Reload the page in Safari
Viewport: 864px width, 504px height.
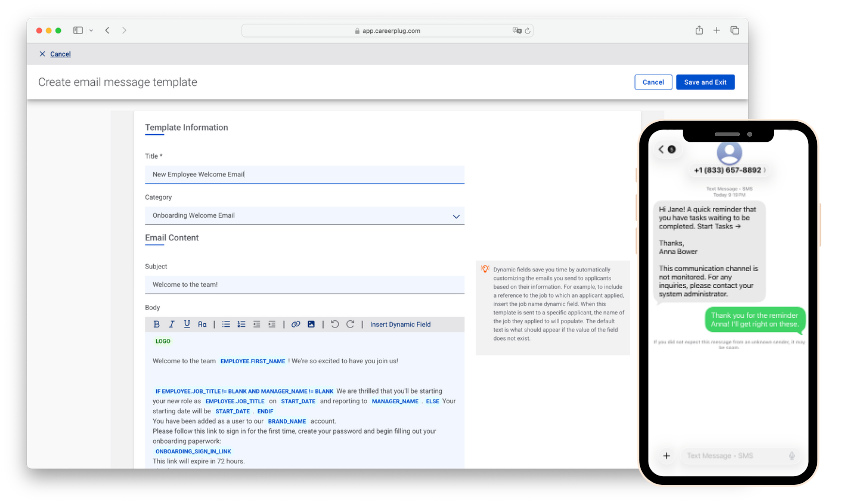(x=527, y=31)
